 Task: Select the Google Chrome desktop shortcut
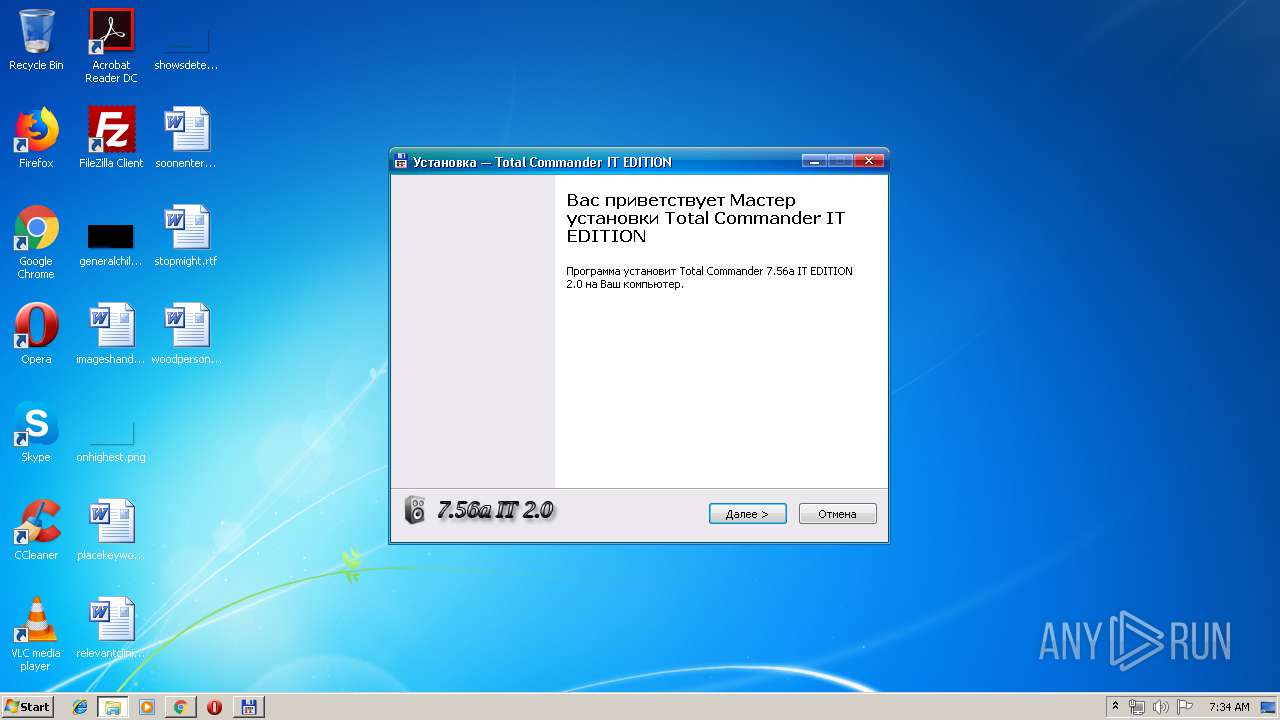[x=36, y=242]
